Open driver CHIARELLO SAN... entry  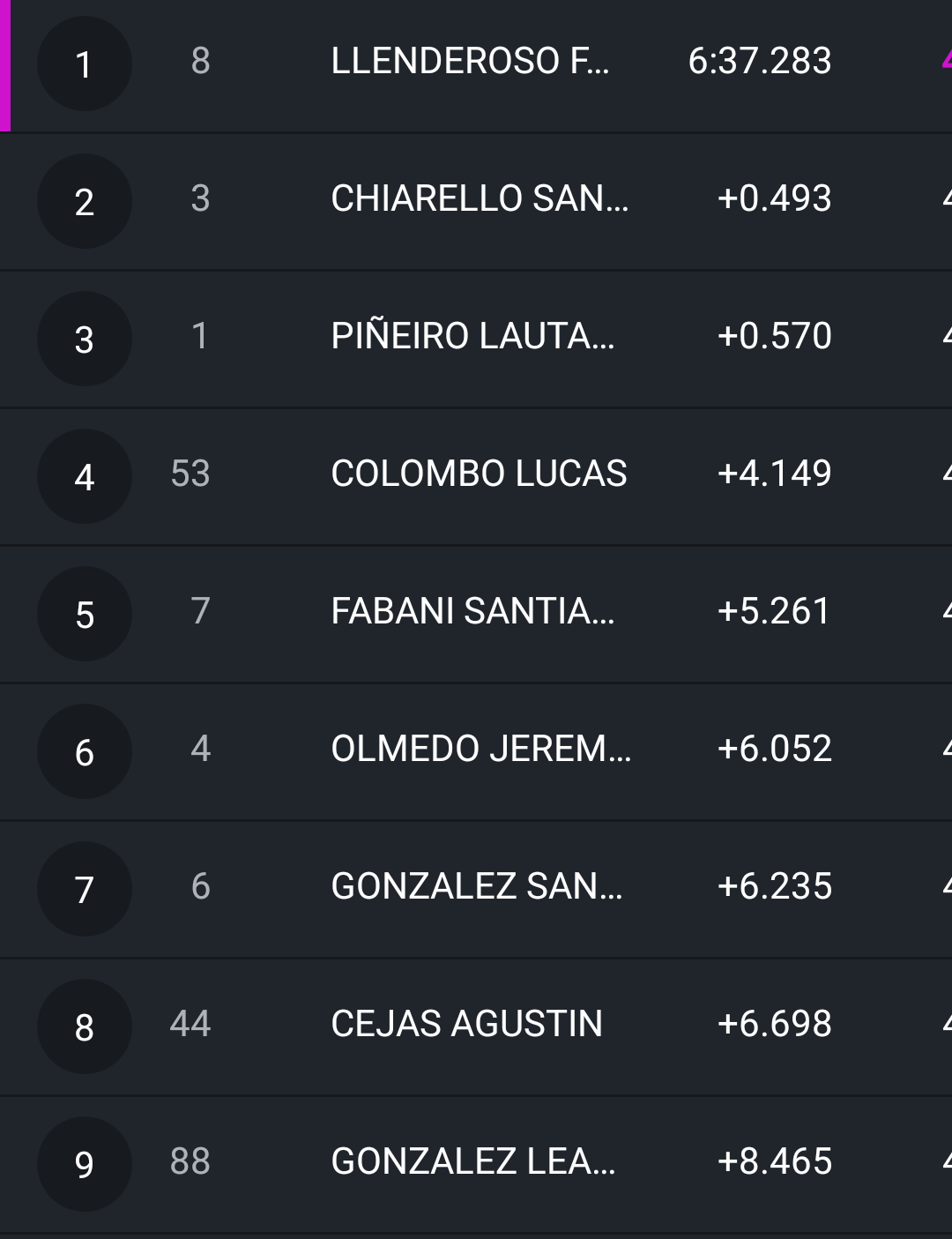(x=480, y=198)
